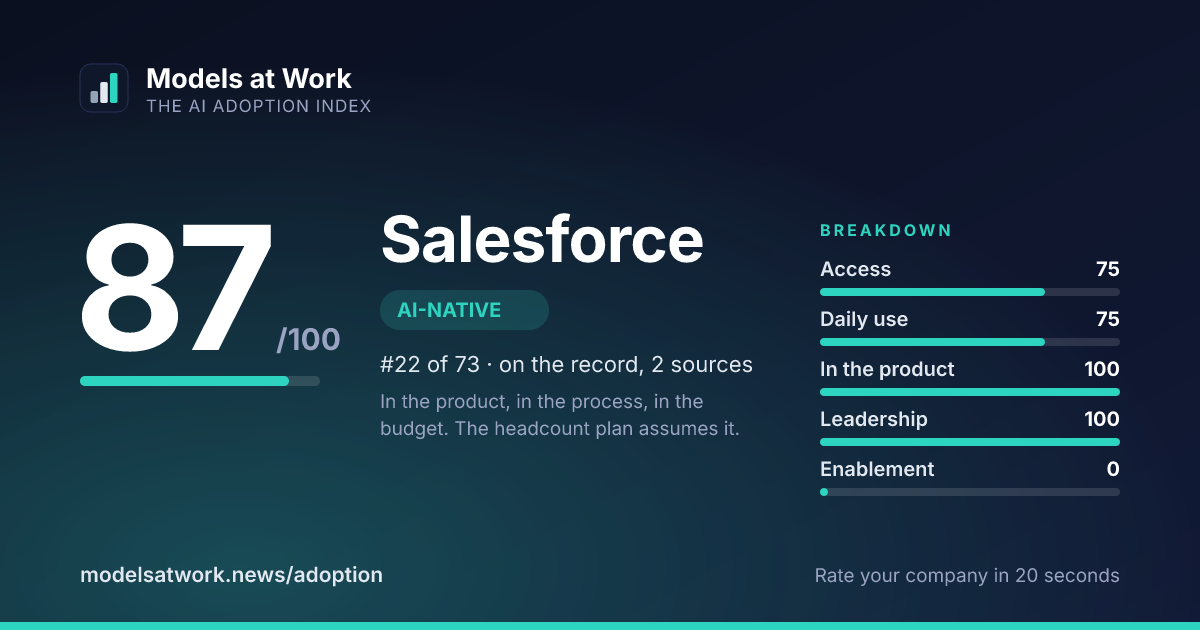
Task: Click the Models at Work title
Action: (249, 79)
